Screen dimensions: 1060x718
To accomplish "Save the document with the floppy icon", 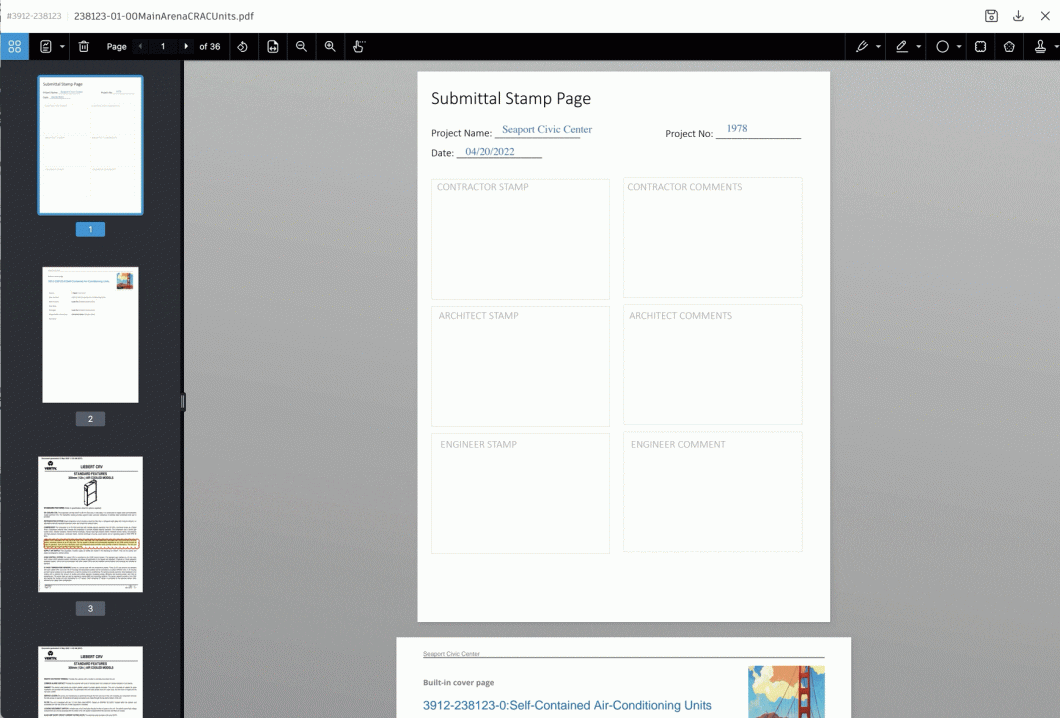I will tap(991, 16).
